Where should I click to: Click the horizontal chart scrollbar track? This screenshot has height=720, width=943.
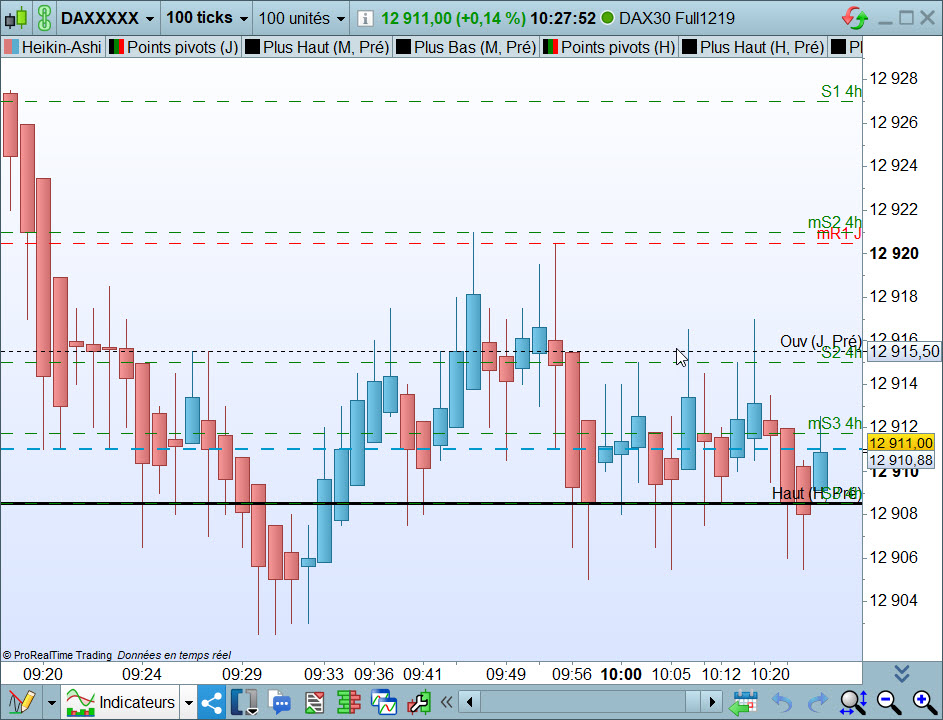(x=591, y=702)
